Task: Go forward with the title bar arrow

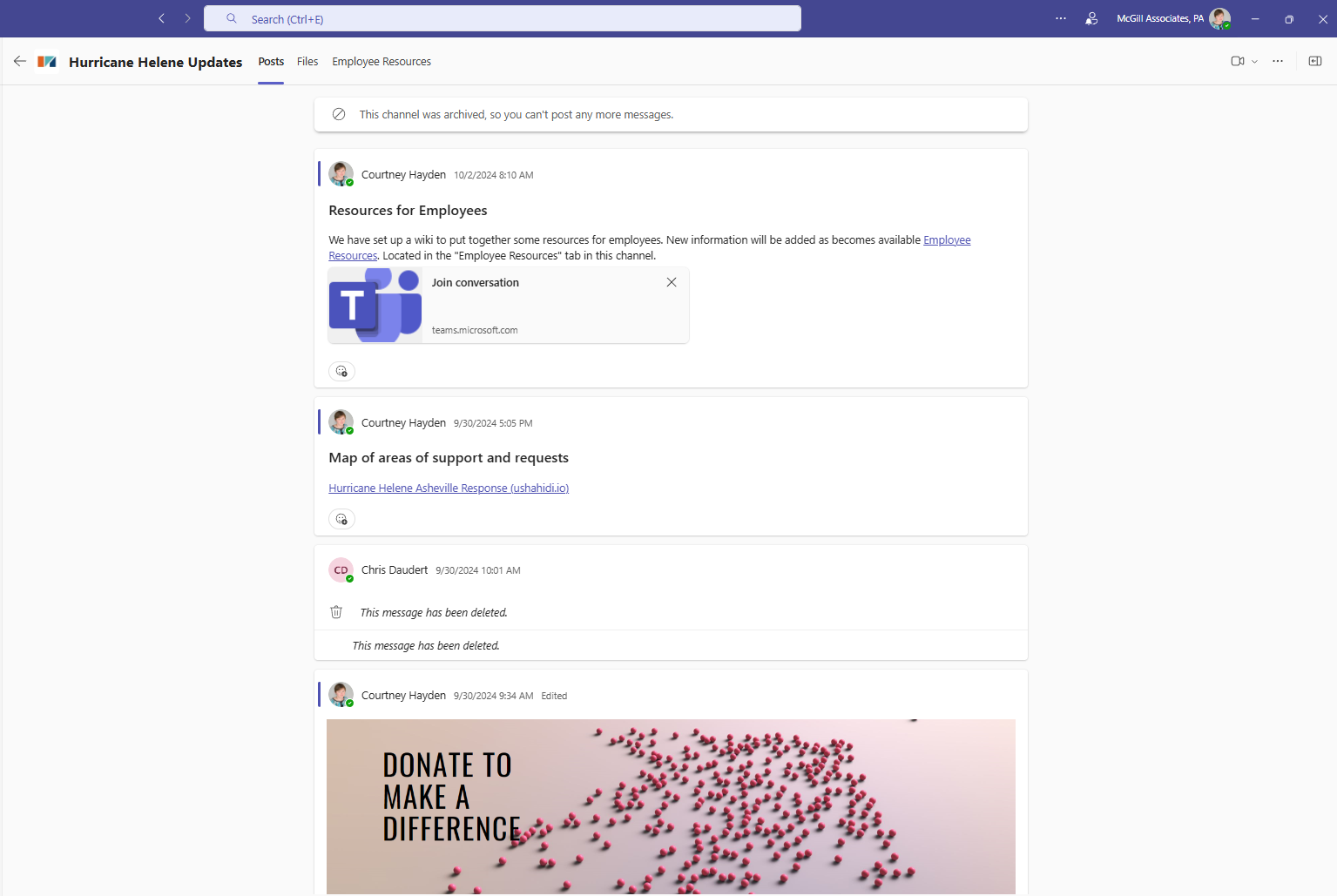Action: coord(187,18)
